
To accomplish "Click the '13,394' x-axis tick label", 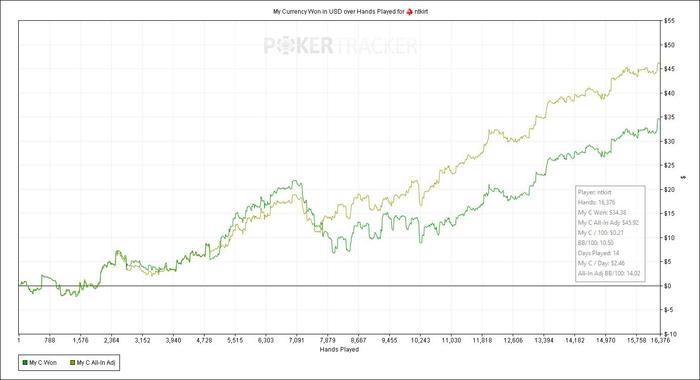I will pyautogui.click(x=543, y=340).
